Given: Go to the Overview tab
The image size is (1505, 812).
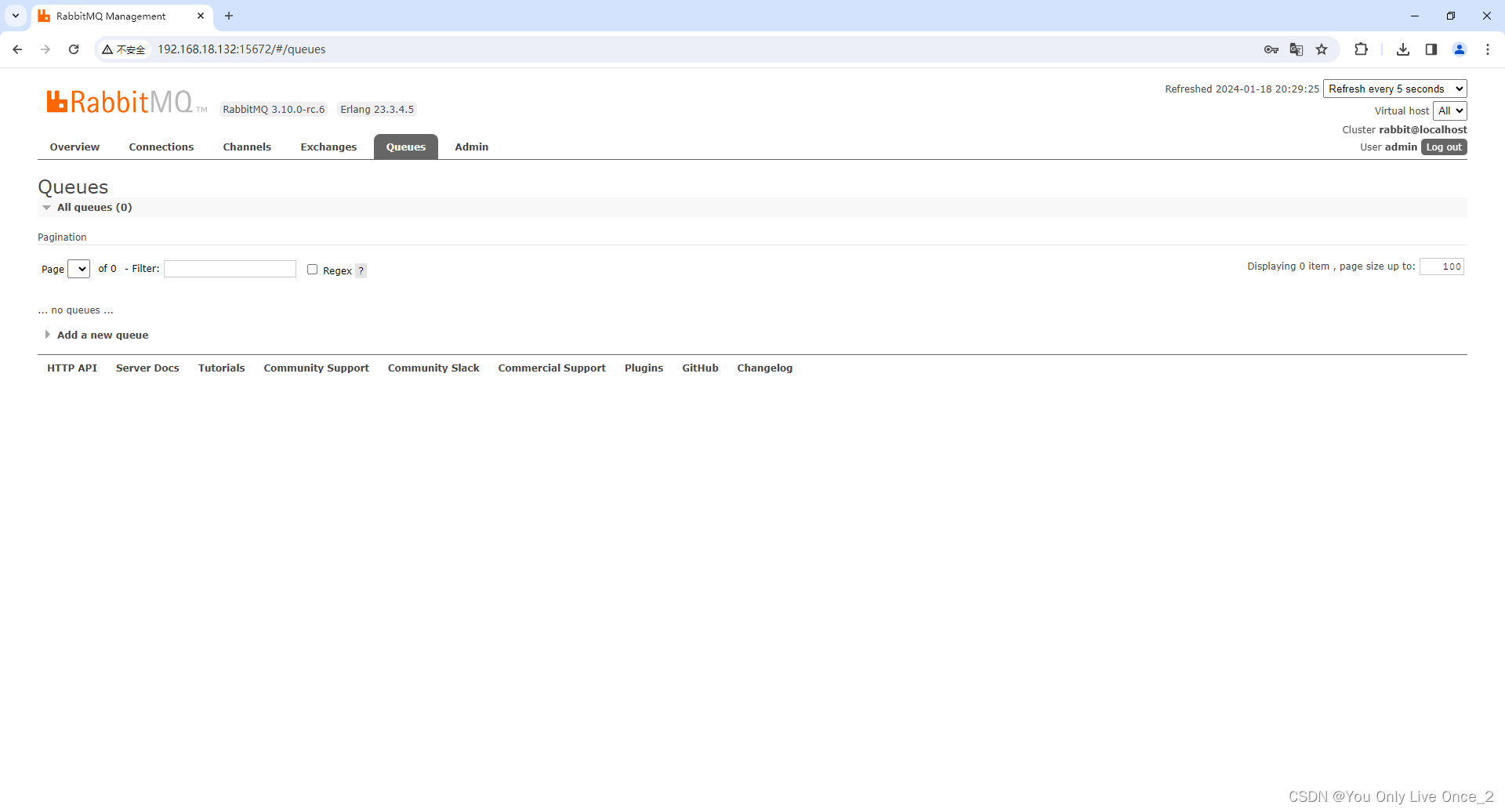Looking at the screenshot, I should [x=74, y=147].
